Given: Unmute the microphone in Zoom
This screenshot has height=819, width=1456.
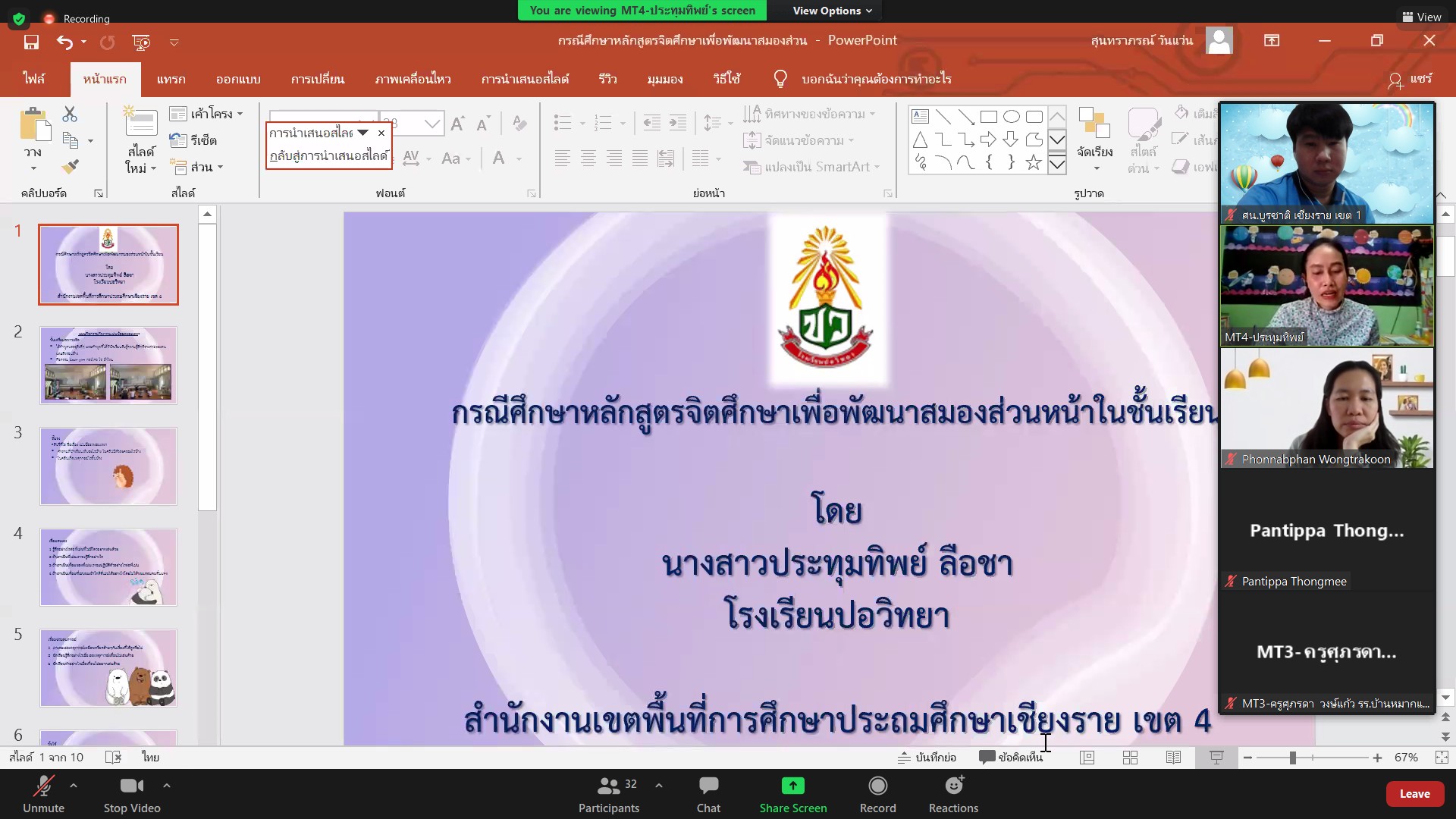Looking at the screenshot, I should (43, 793).
